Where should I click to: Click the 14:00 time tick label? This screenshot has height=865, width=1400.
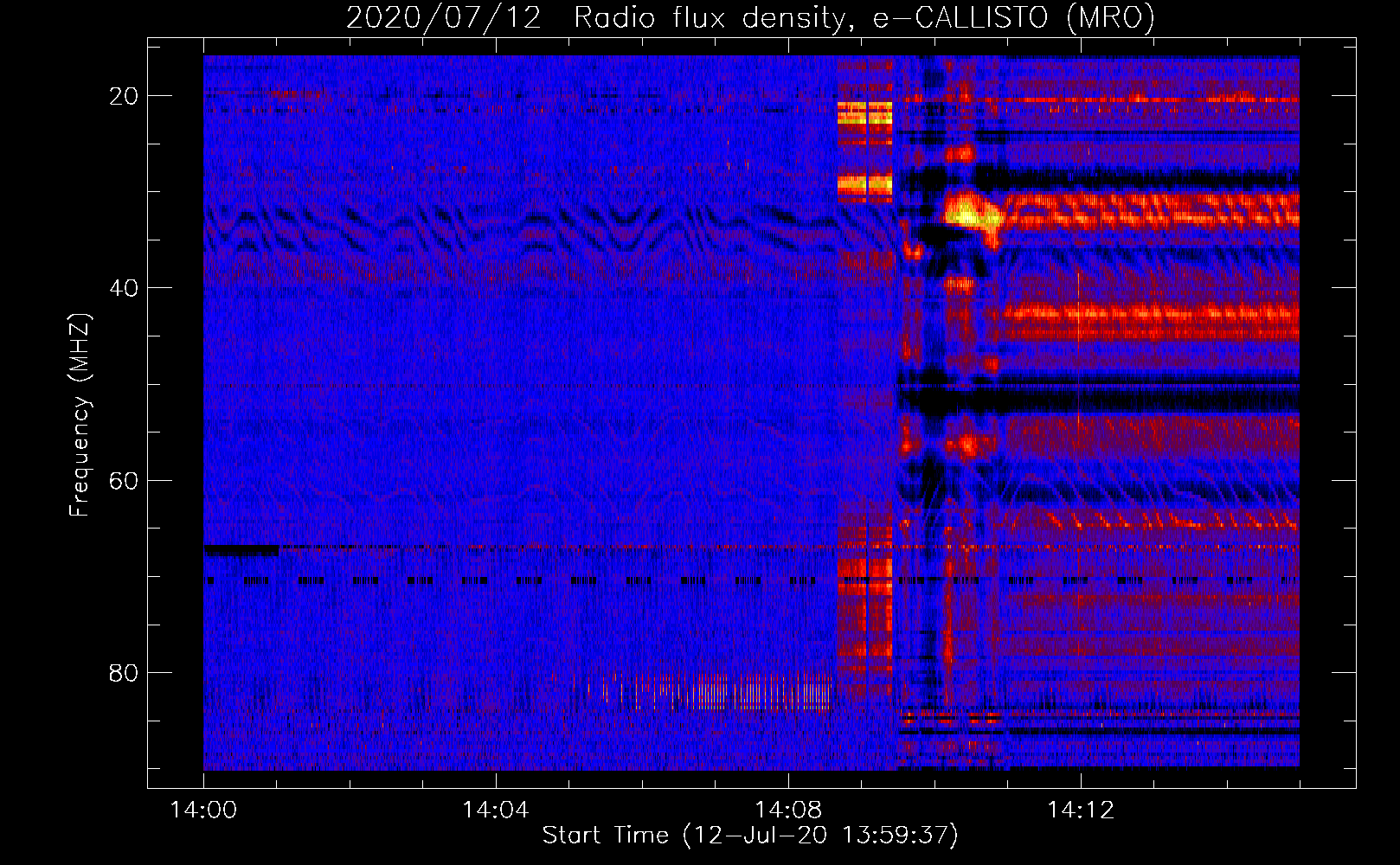coord(203,811)
